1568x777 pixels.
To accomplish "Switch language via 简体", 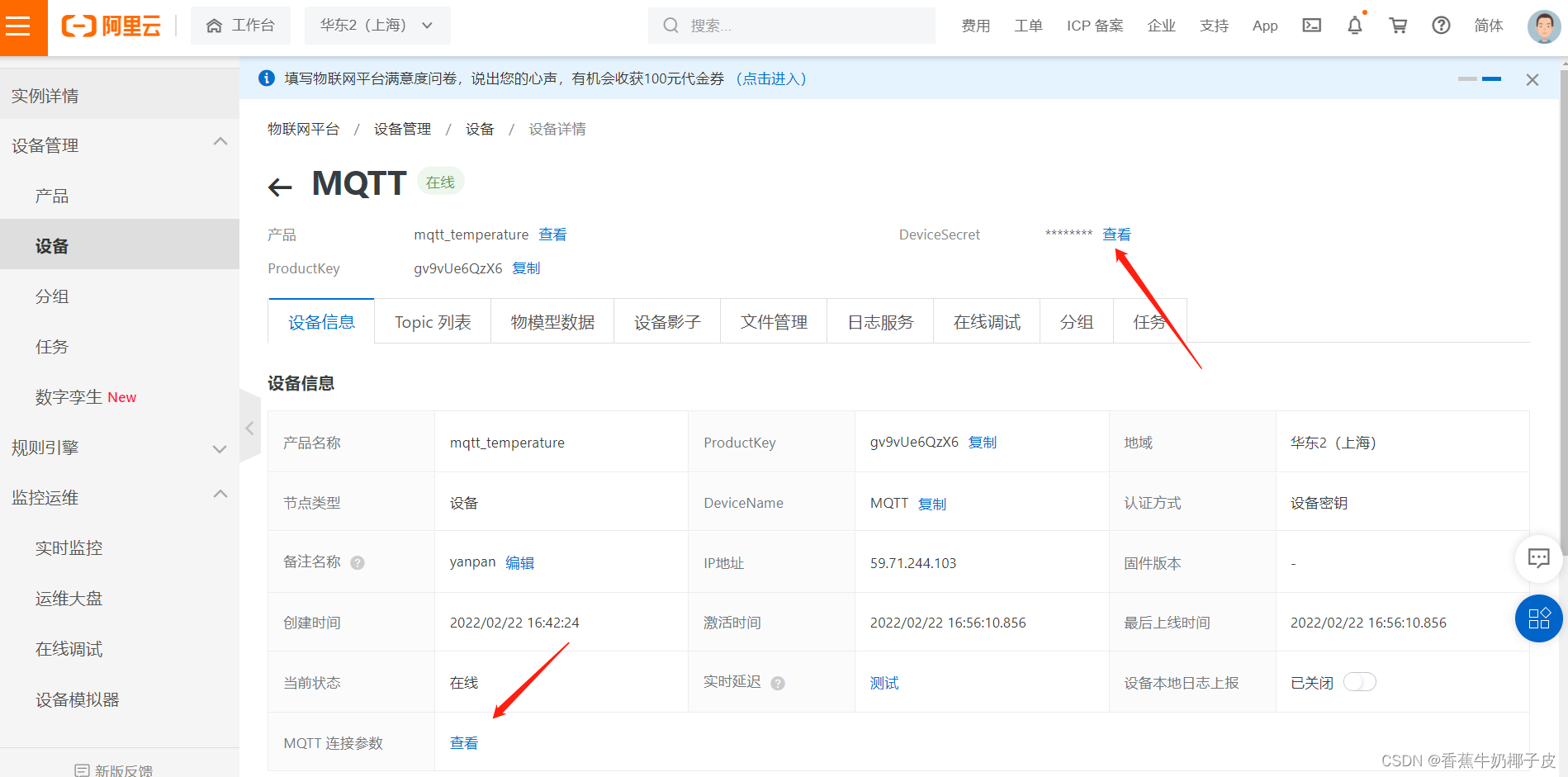I will pos(1489,26).
